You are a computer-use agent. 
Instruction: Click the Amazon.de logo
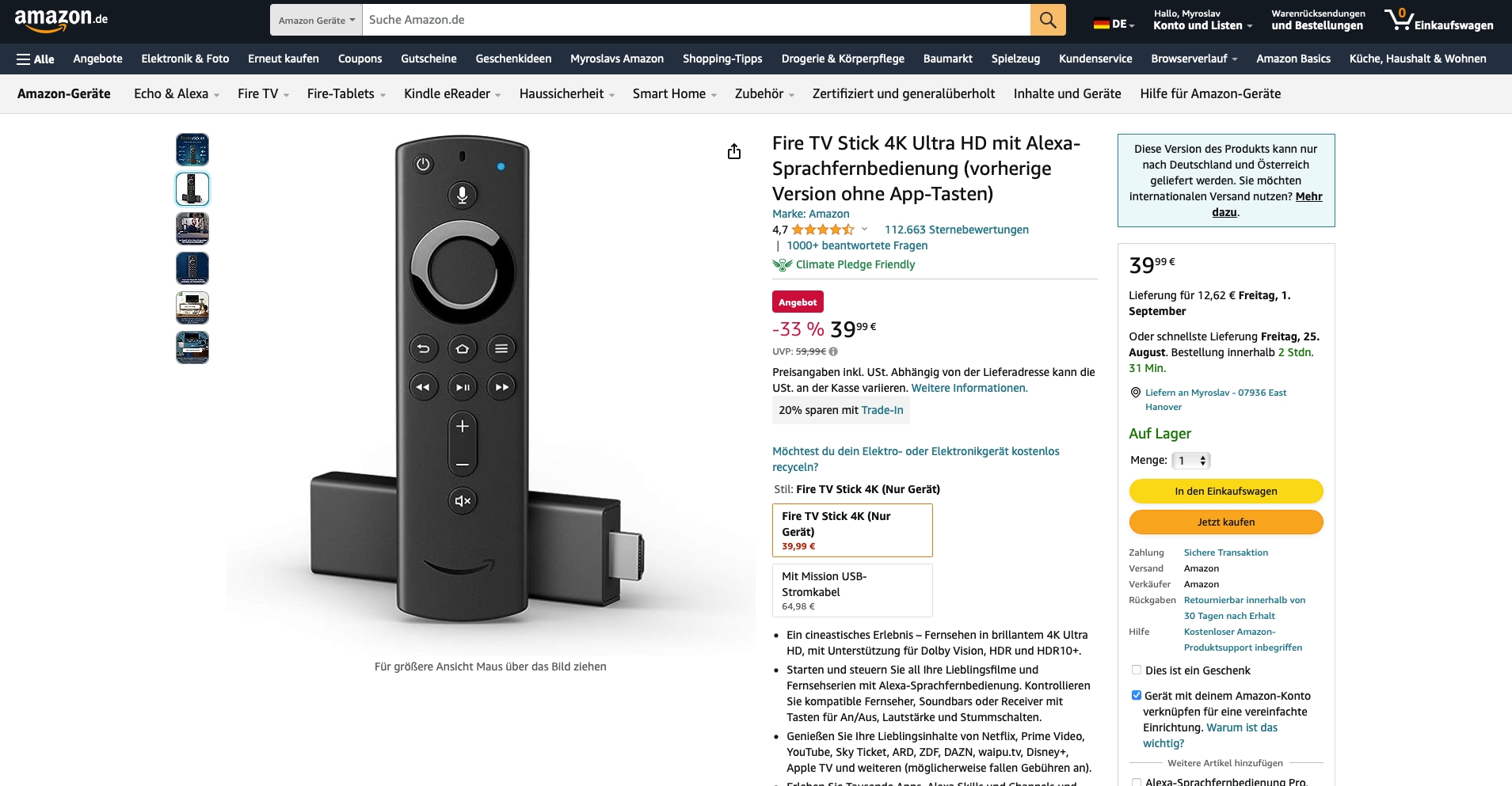(61, 20)
